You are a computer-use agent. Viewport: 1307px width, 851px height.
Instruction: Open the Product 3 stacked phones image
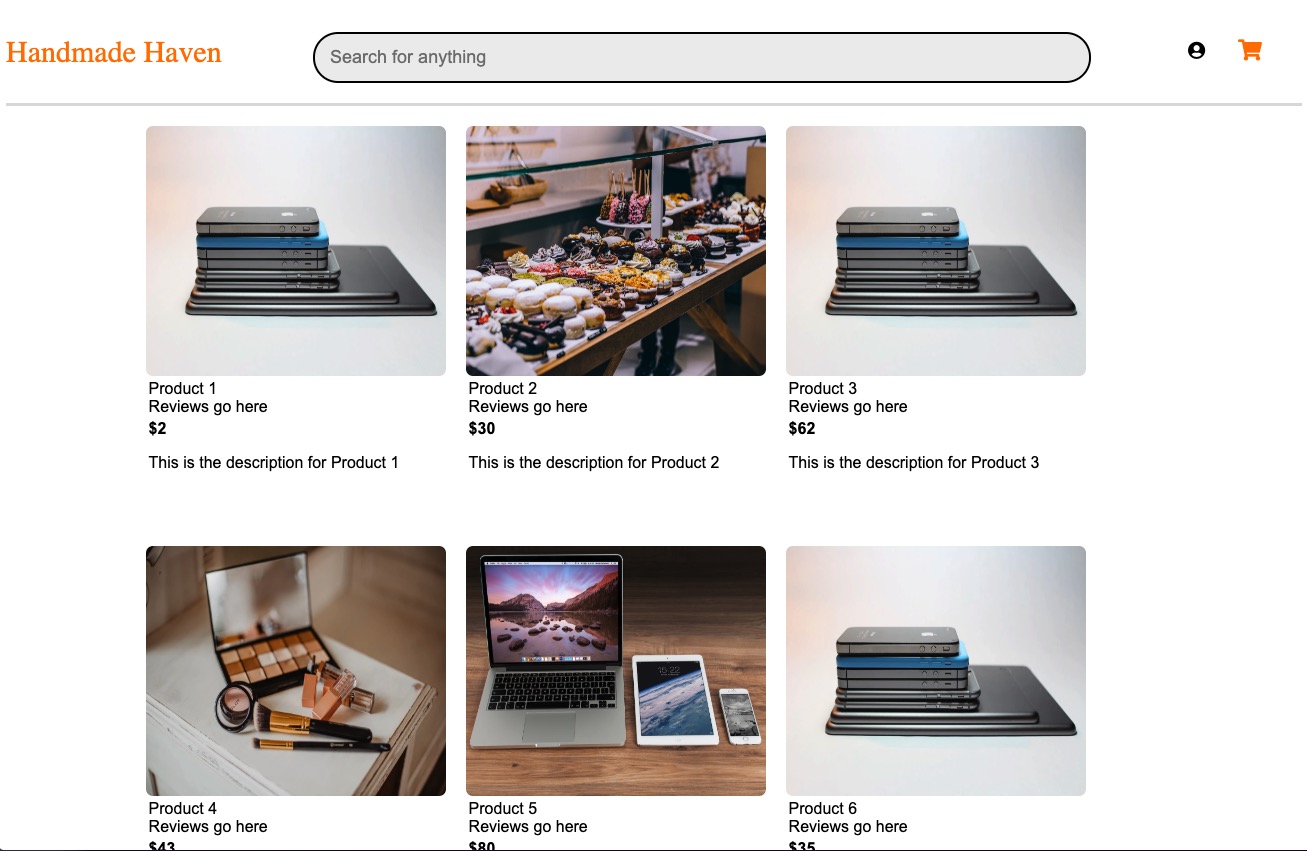coord(936,251)
